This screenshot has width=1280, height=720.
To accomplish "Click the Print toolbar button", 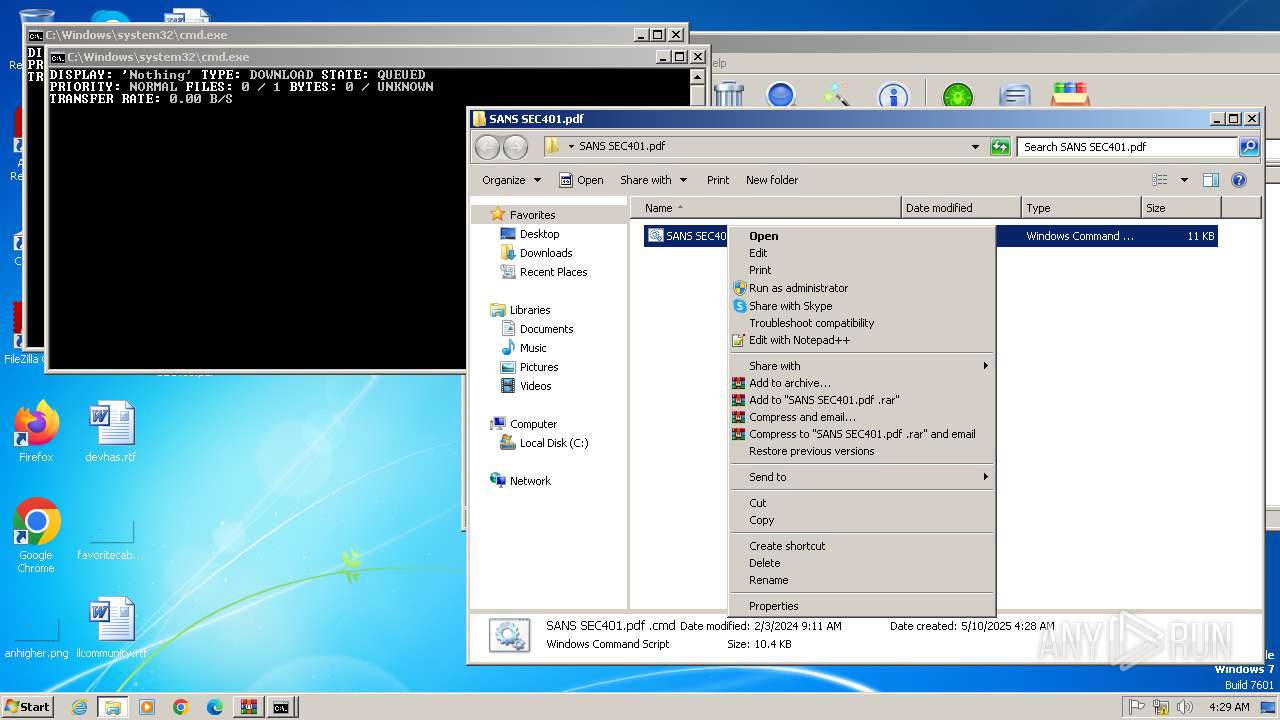I will [718, 180].
